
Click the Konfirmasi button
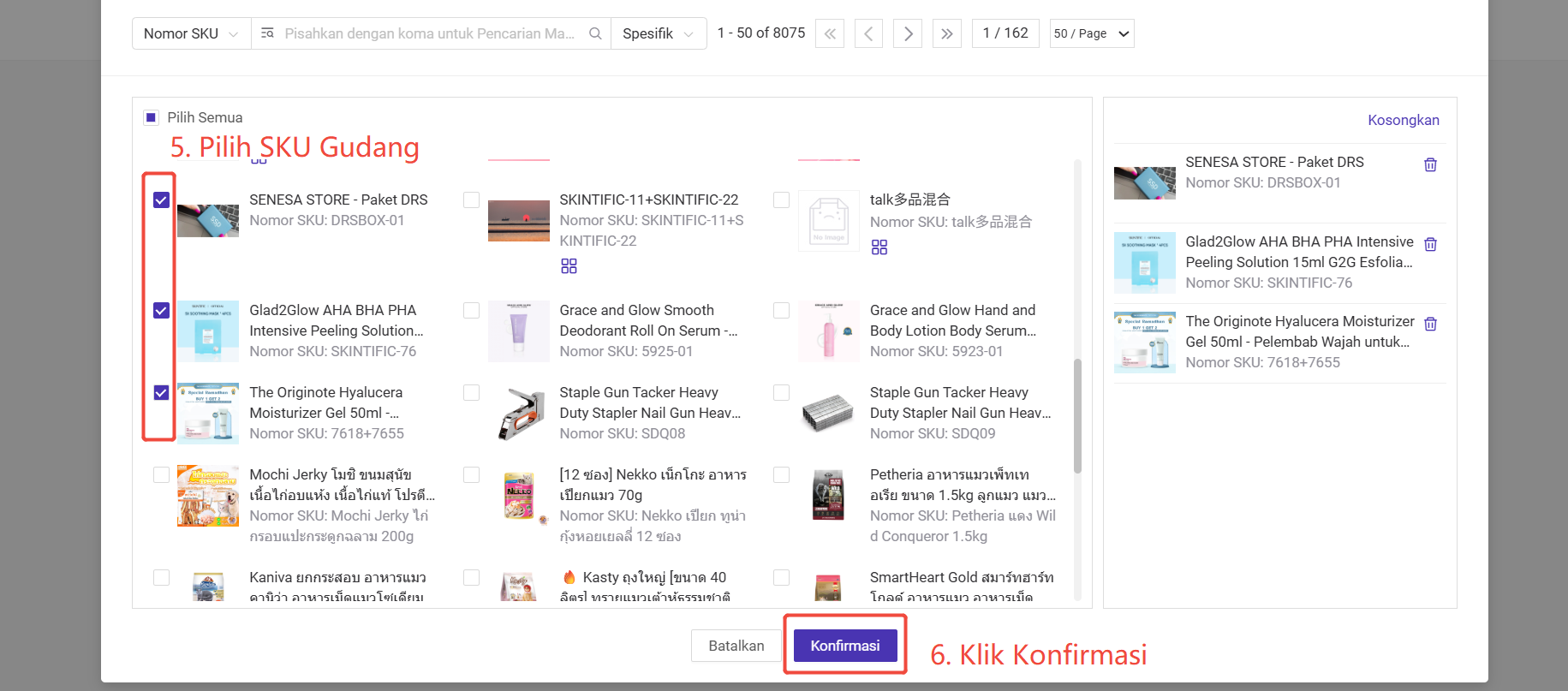[x=844, y=646]
